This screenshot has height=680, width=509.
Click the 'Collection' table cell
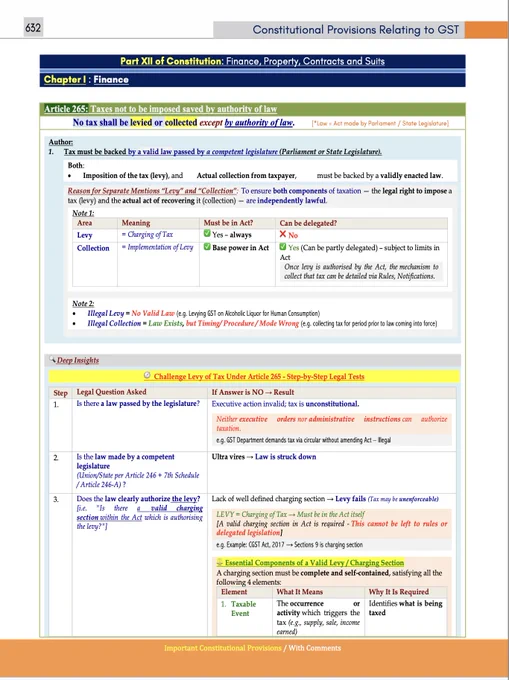93,248
